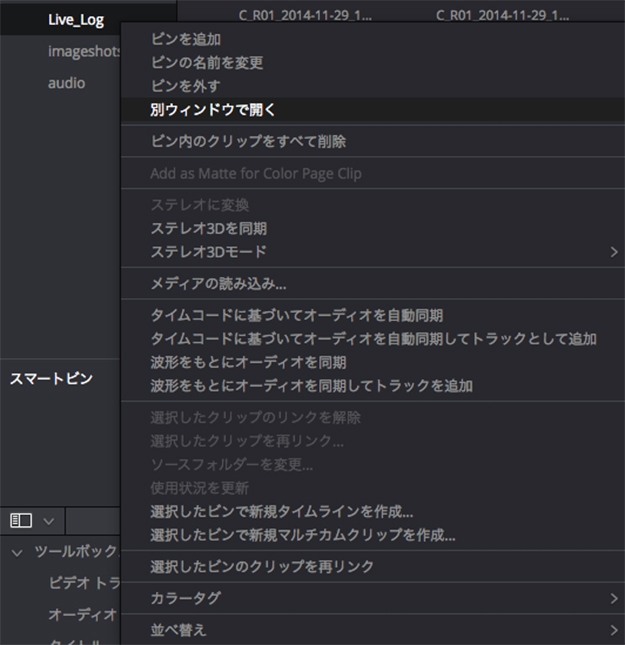Screen dimensions: 625x645
Task: Click 選択したビンで新規マルチカムクリップを作成...
Action: [303, 535]
